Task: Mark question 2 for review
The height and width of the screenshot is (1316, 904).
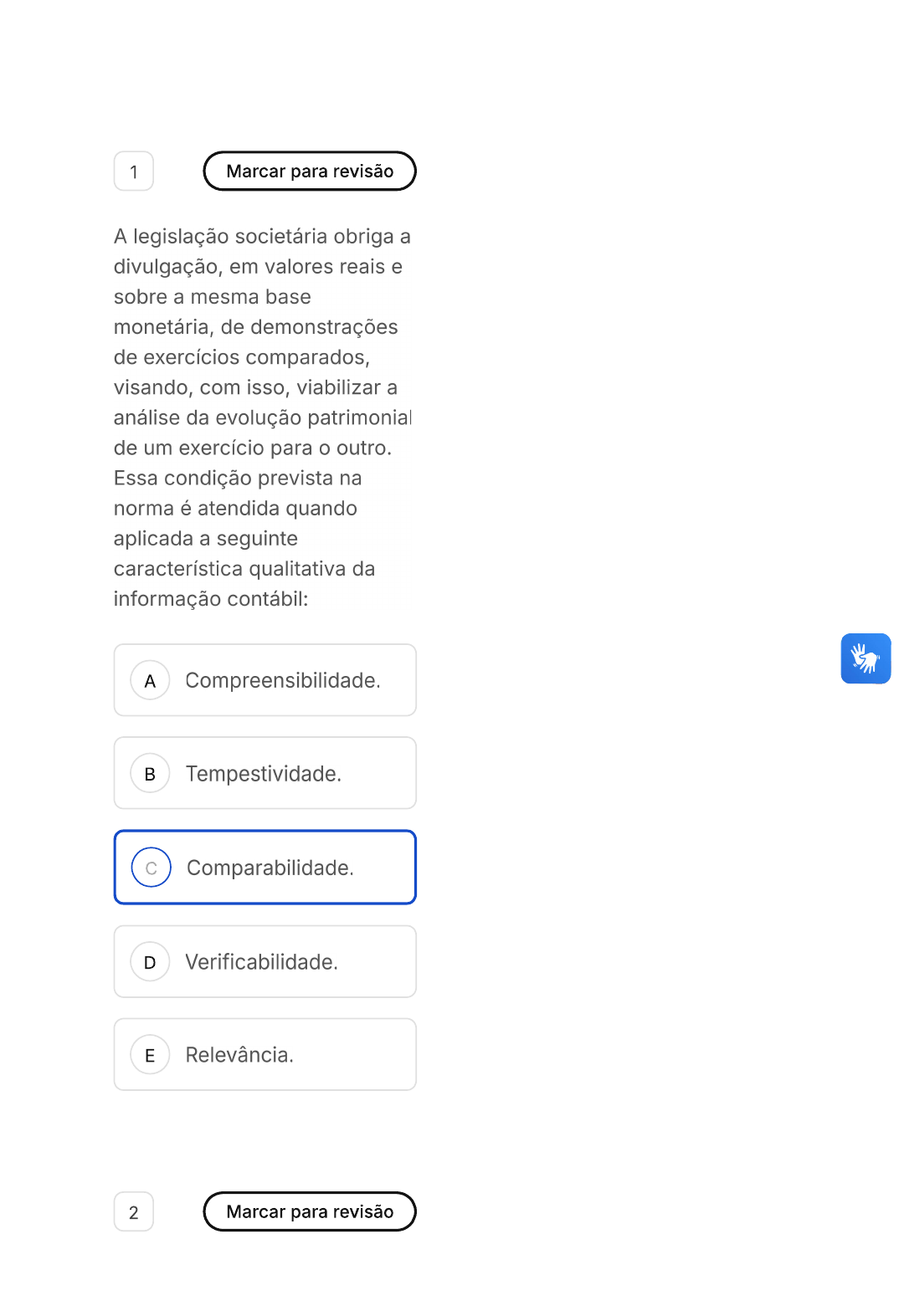Action: click(x=310, y=1211)
